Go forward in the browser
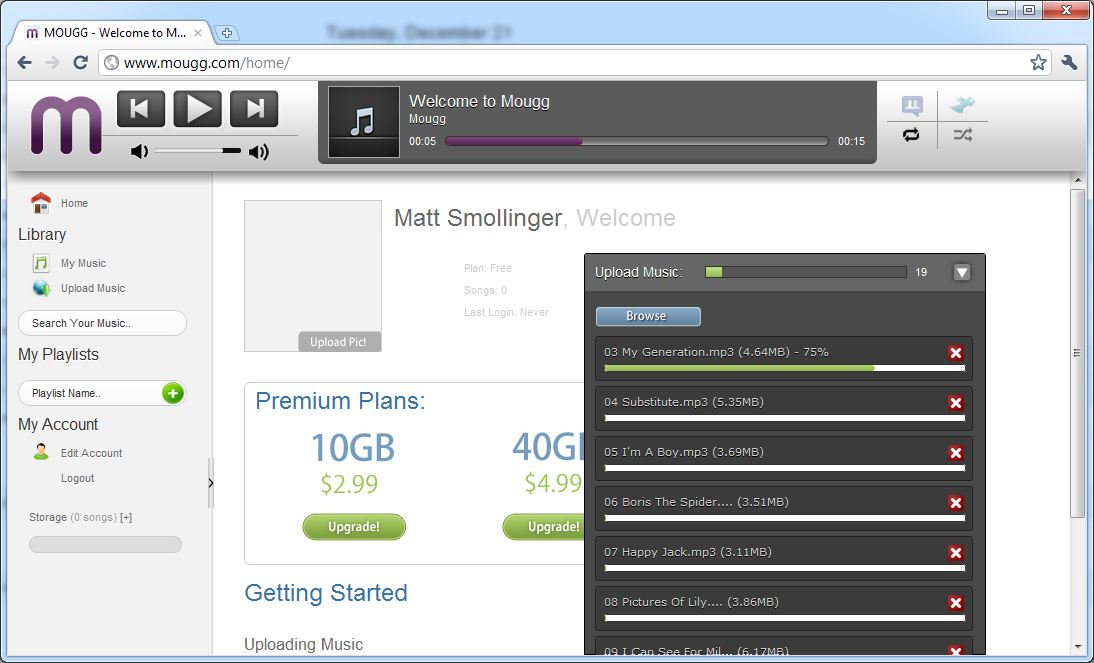 [x=52, y=63]
